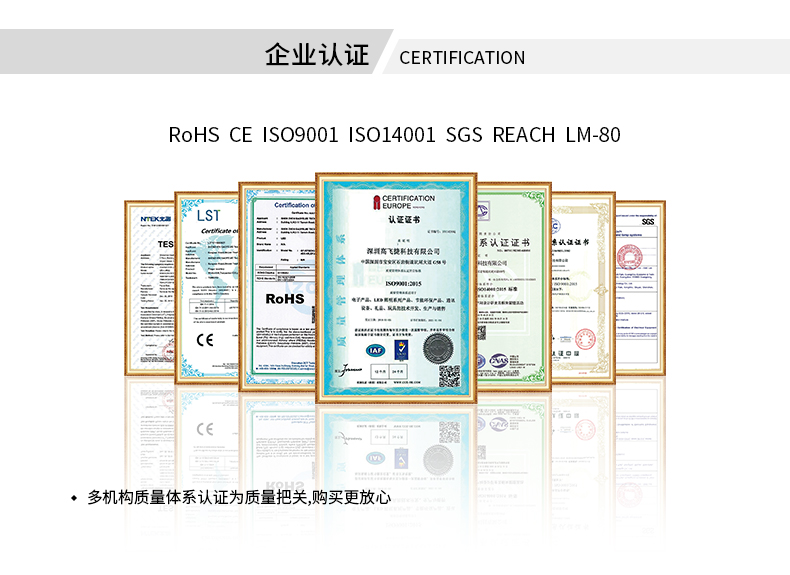790x575 pixels.
Task: Click the Certification Europe logo
Action: pyautogui.click(x=398, y=204)
